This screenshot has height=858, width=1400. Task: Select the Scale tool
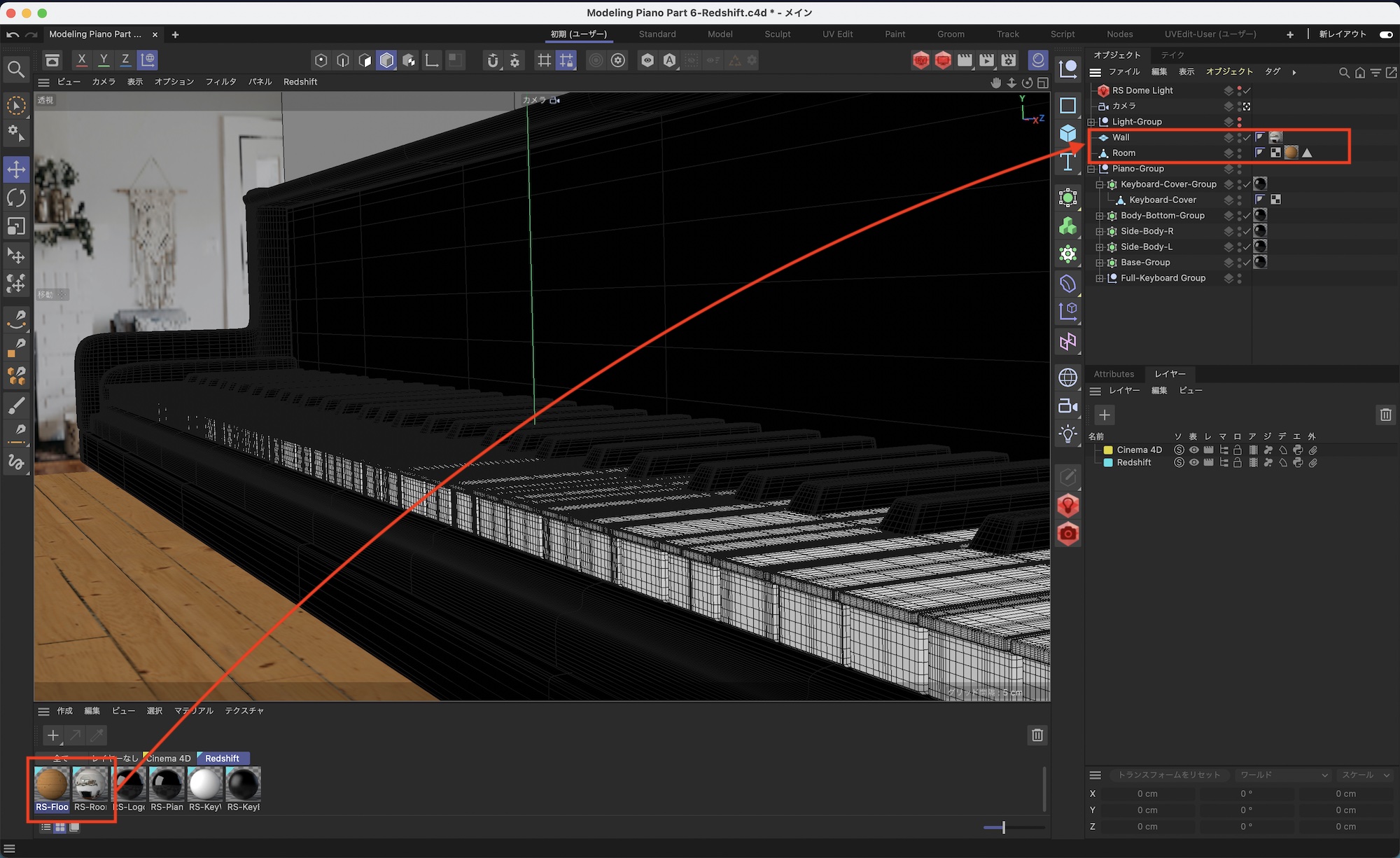pos(16,226)
